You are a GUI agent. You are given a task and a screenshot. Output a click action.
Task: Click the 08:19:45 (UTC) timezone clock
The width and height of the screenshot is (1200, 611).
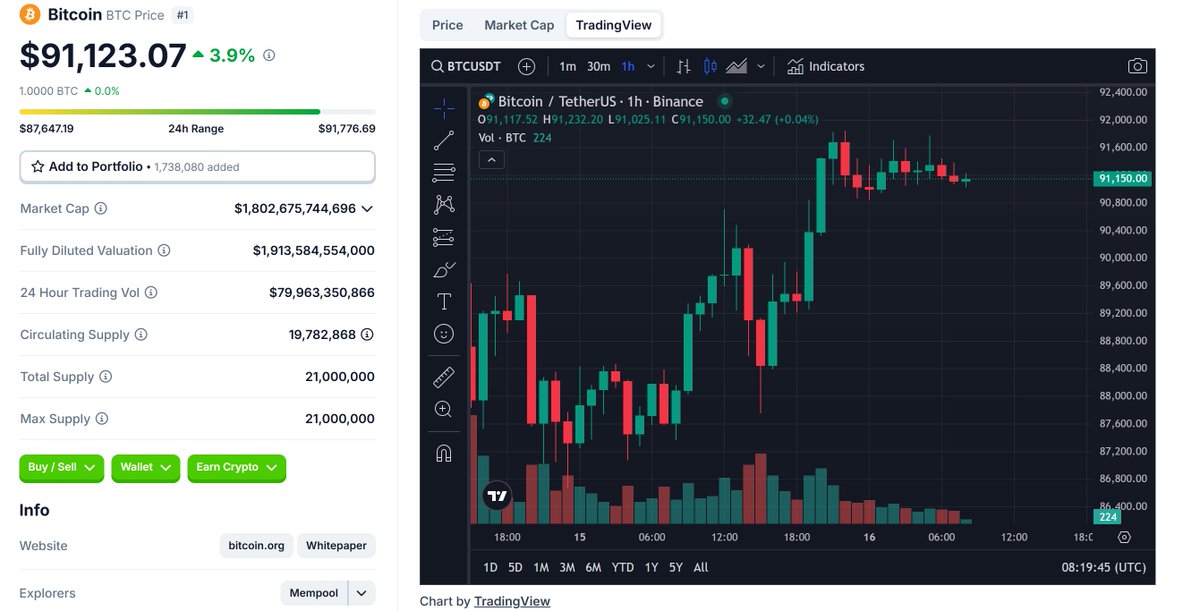click(1104, 567)
